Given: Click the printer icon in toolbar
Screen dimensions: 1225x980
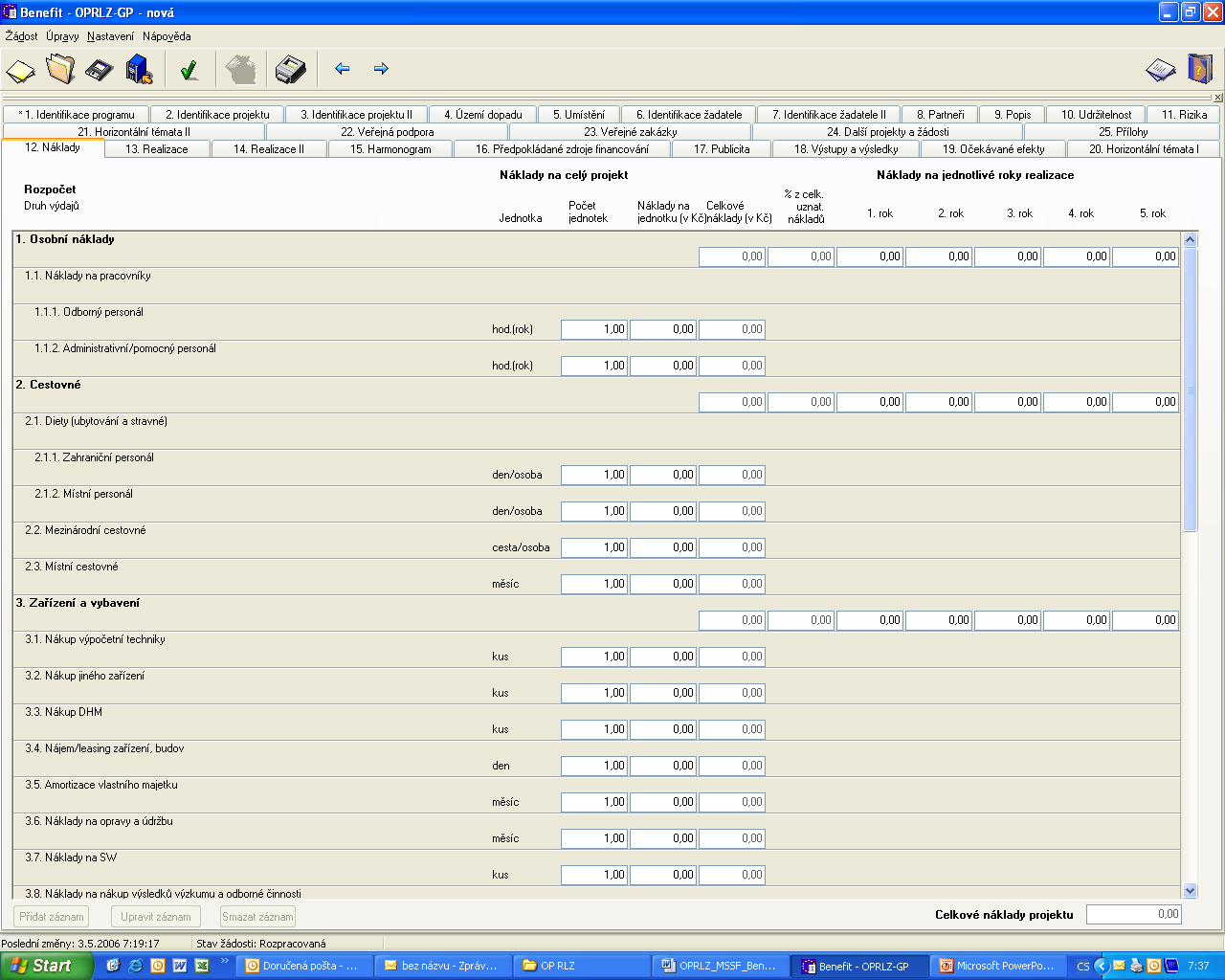Looking at the screenshot, I should click(x=291, y=69).
